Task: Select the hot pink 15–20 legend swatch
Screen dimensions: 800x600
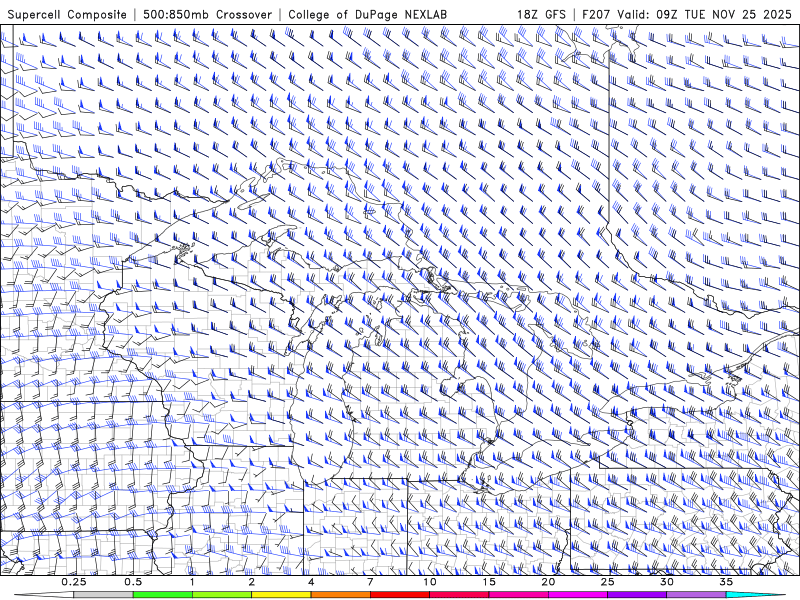Action: pyautogui.click(x=518, y=595)
